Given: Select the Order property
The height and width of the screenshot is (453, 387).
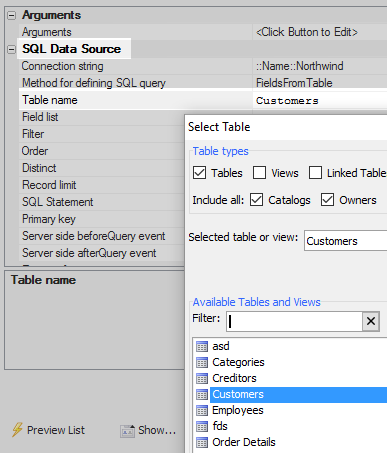Looking at the screenshot, I should 35,151.
